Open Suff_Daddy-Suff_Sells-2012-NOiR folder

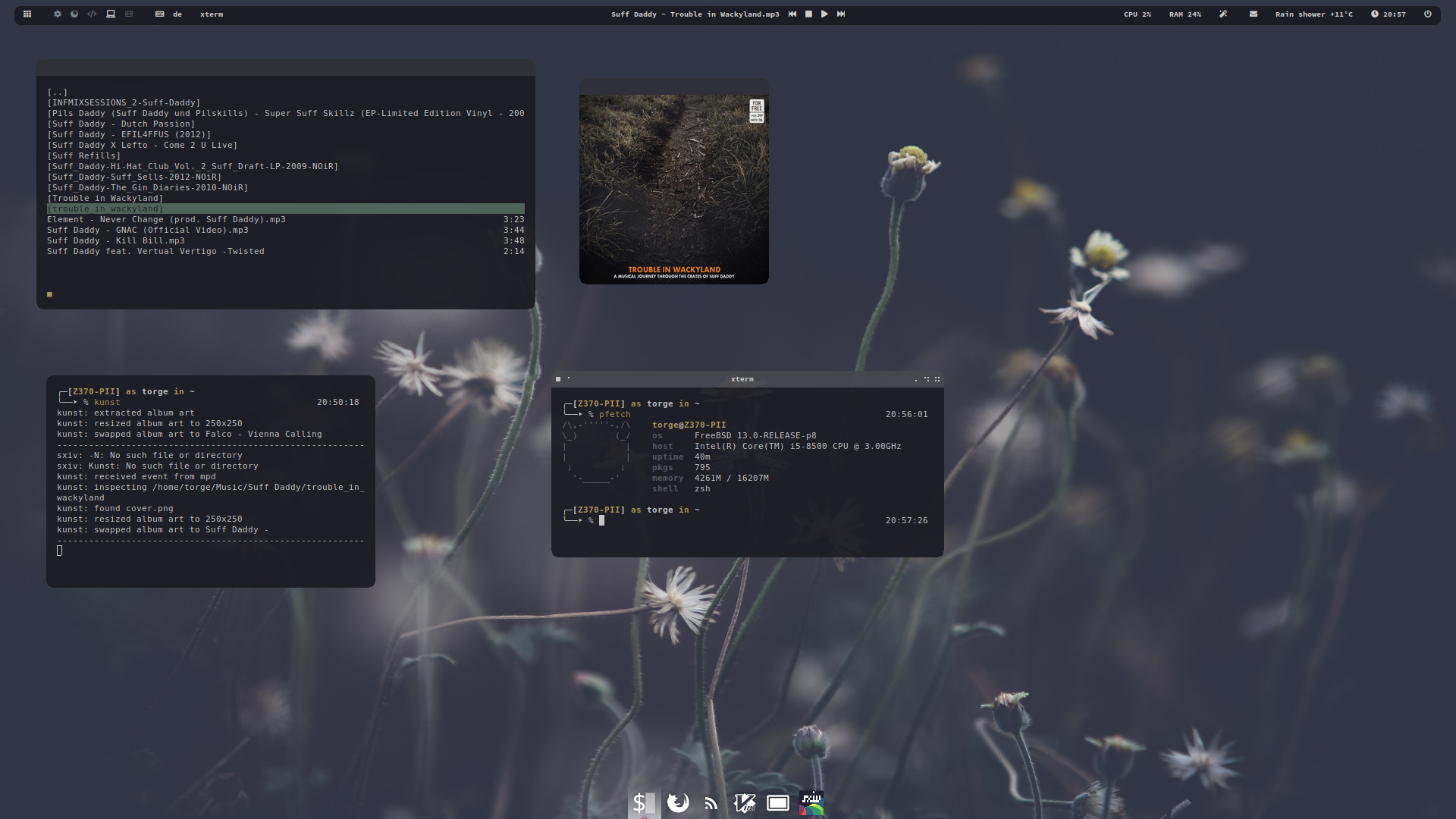(x=134, y=177)
